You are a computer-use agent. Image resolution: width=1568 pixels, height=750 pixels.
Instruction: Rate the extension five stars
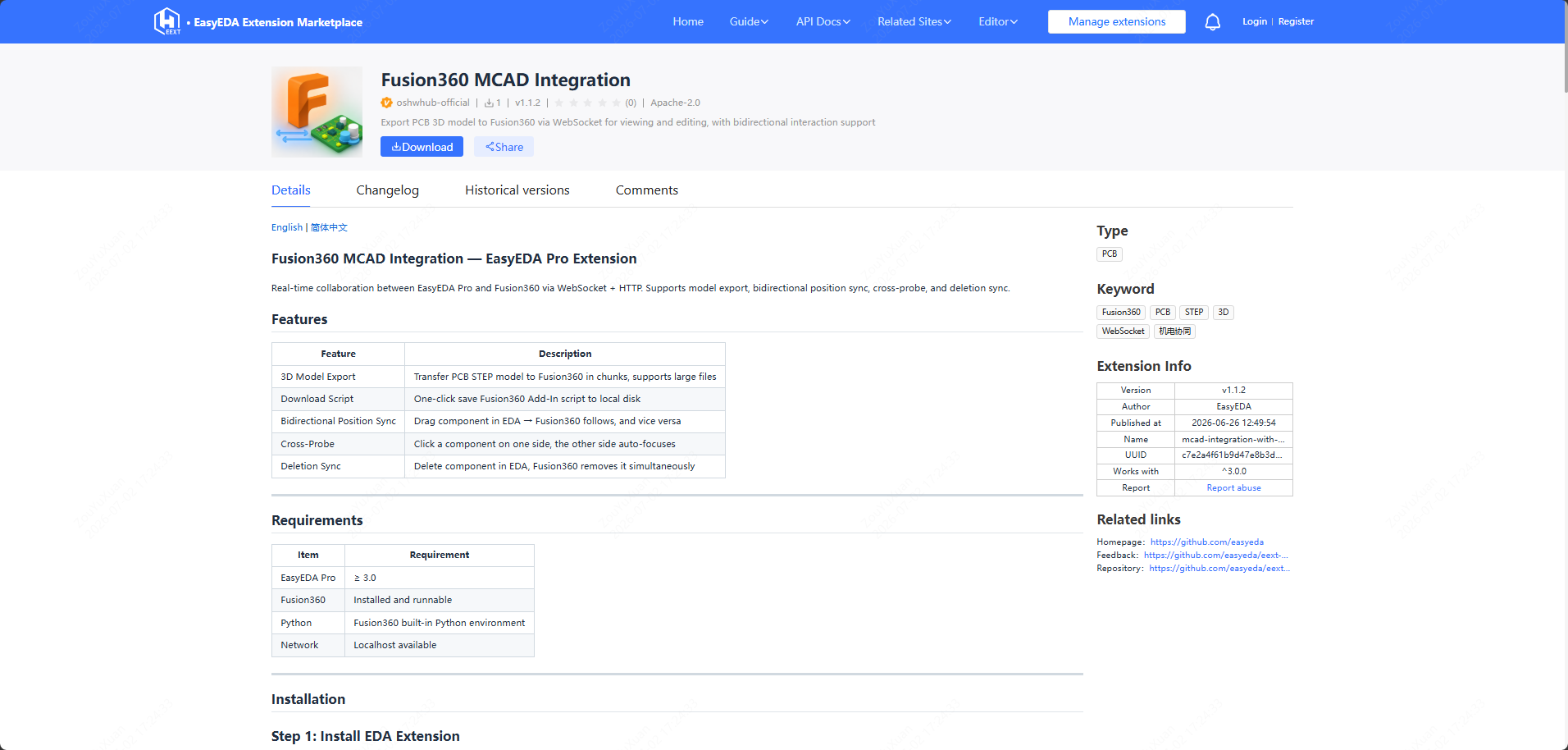tap(616, 103)
